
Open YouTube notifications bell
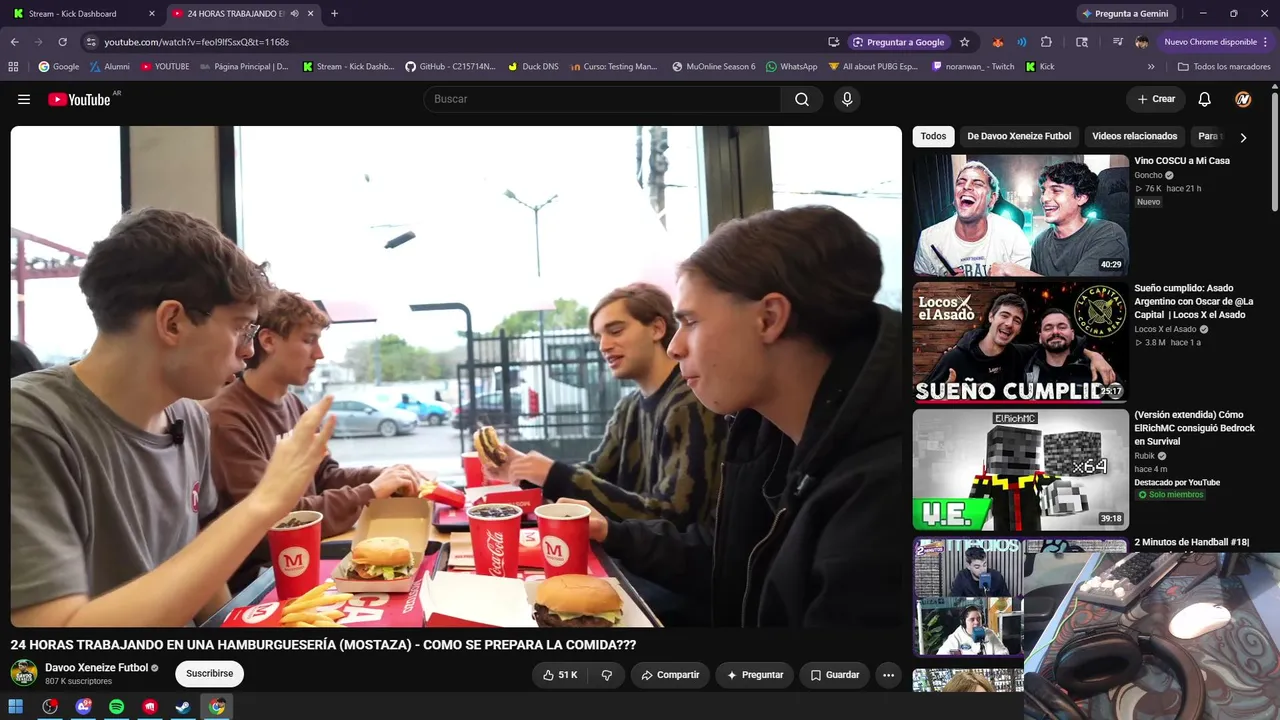tap(1205, 99)
